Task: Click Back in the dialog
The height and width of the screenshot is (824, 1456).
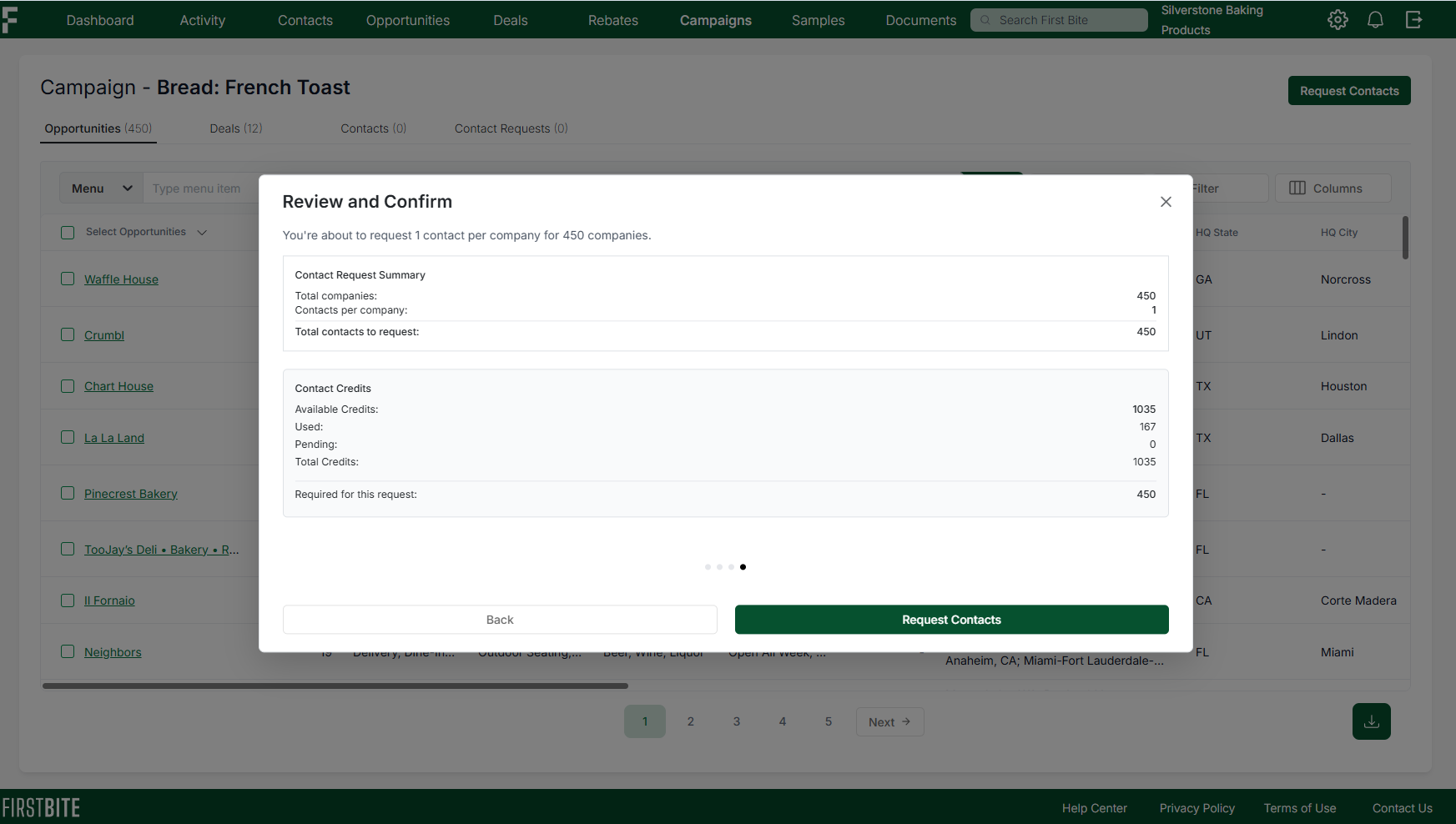Action: coord(500,620)
